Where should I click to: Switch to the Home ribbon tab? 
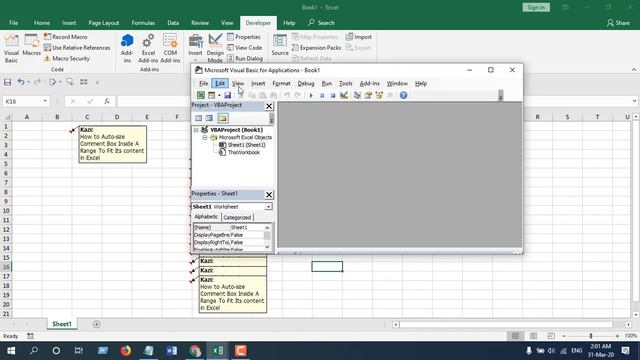coord(42,23)
